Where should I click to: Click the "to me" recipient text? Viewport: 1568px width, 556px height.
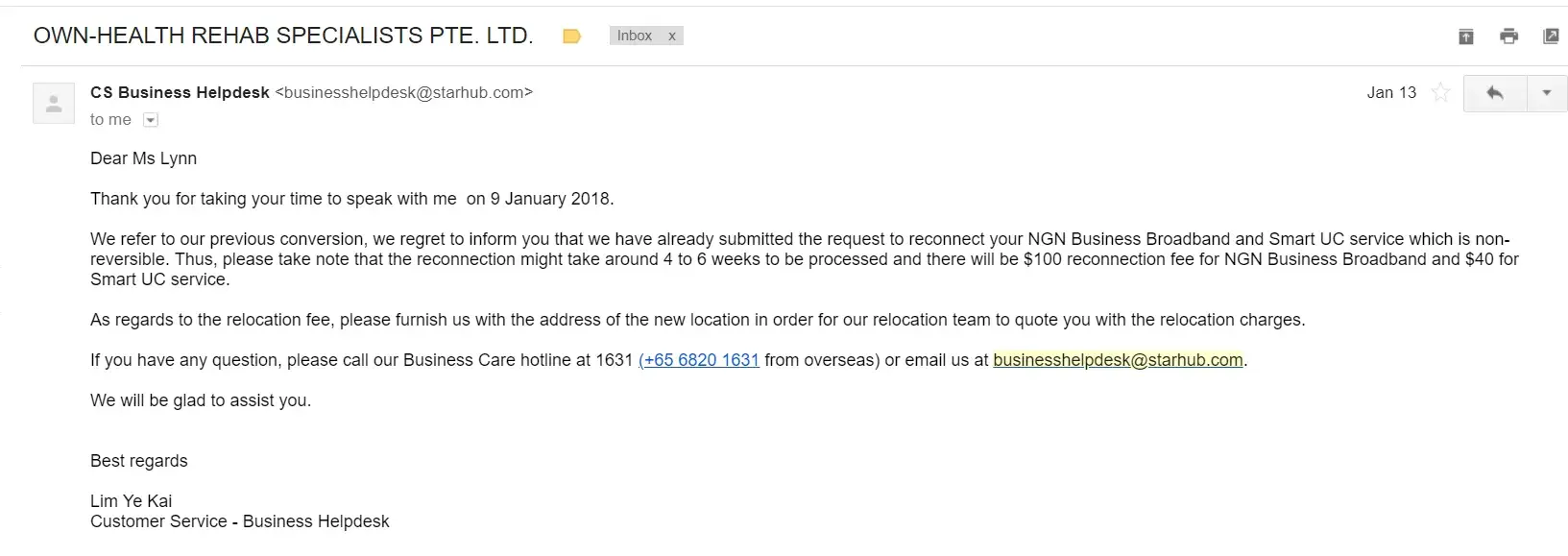coord(110,120)
